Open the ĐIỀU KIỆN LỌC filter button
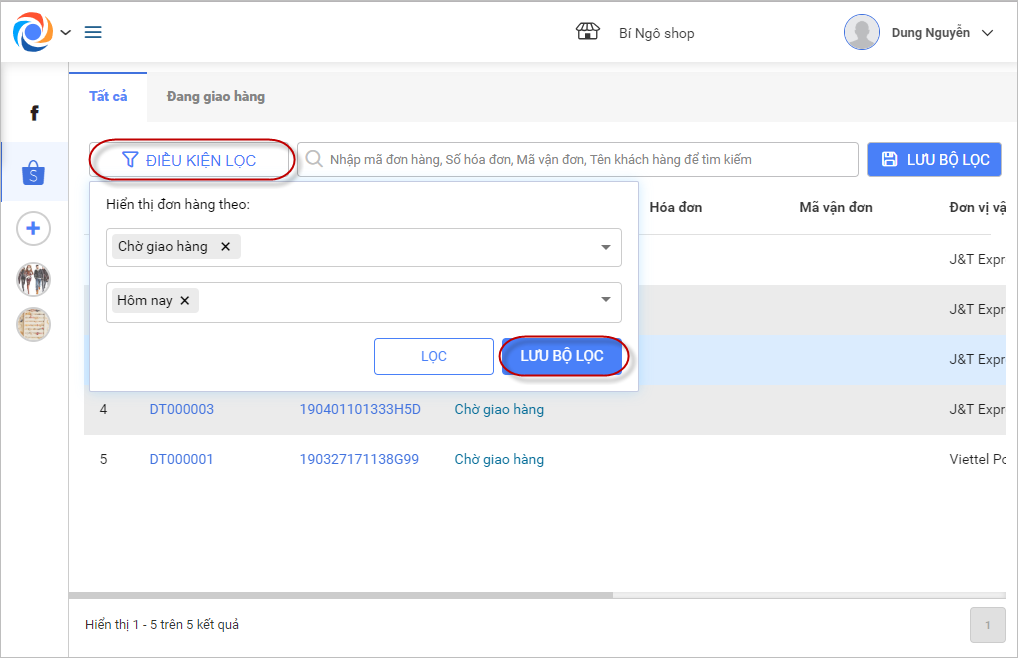This screenshot has width=1018, height=658. pos(190,160)
